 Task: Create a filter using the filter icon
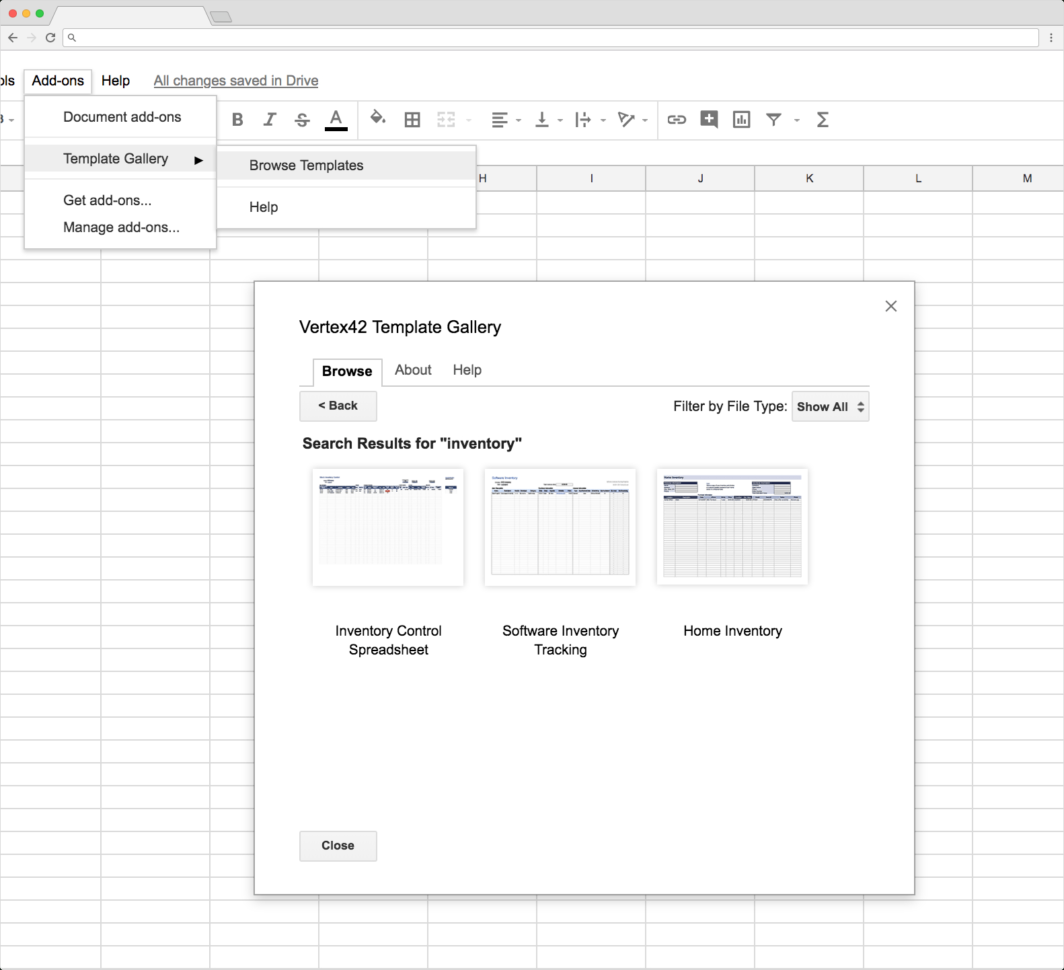coord(773,119)
